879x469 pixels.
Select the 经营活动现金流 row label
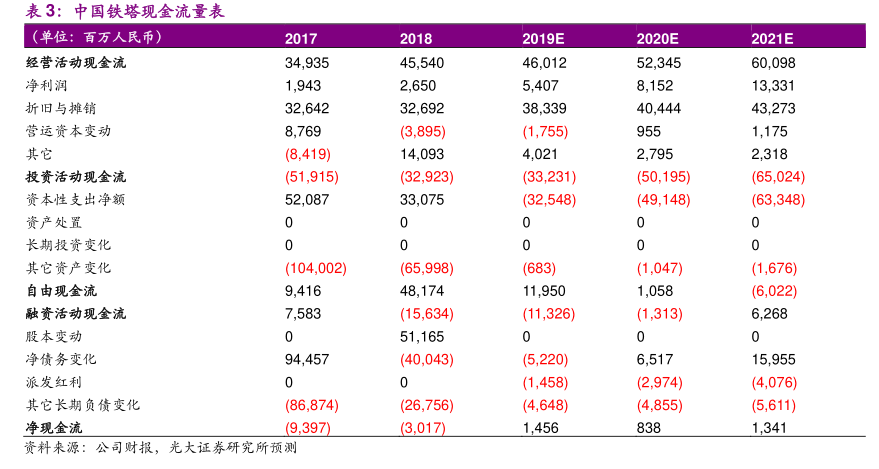pyautogui.click(x=76, y=62)
